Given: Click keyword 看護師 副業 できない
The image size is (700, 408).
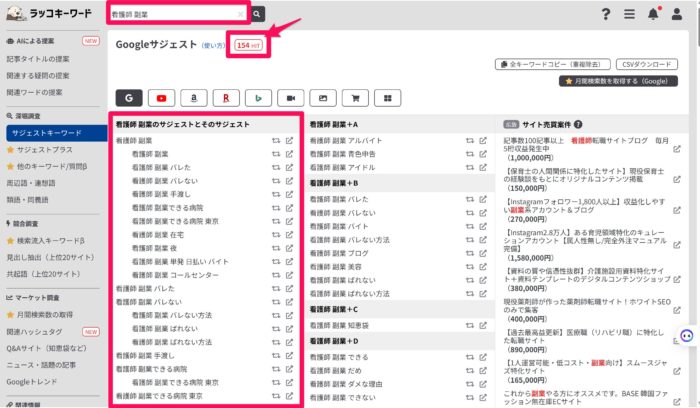Looking at the screenshot, I should tap(342, 397).
